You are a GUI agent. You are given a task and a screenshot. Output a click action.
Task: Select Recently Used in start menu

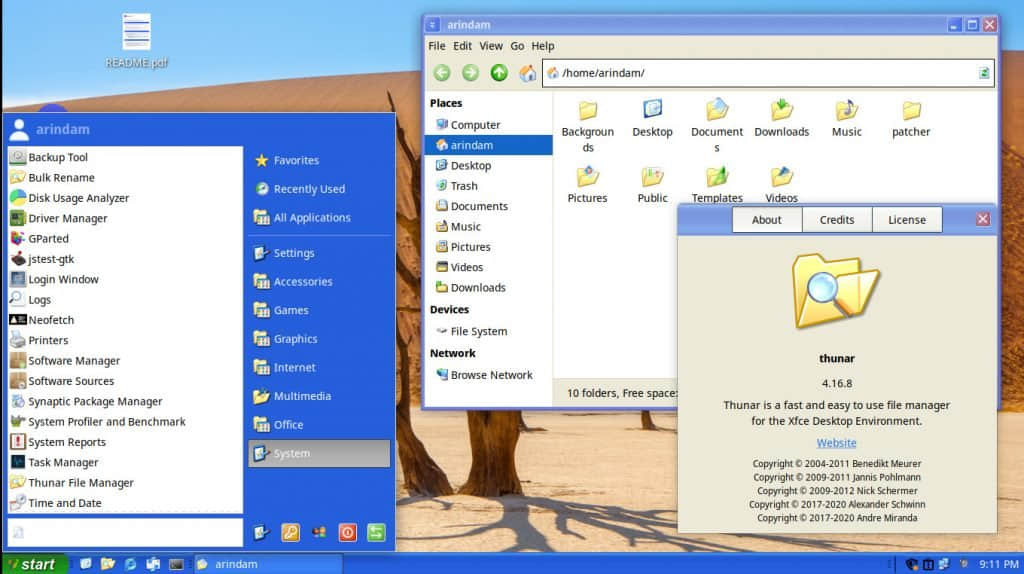pyautogui.click(x=319, y=189)
